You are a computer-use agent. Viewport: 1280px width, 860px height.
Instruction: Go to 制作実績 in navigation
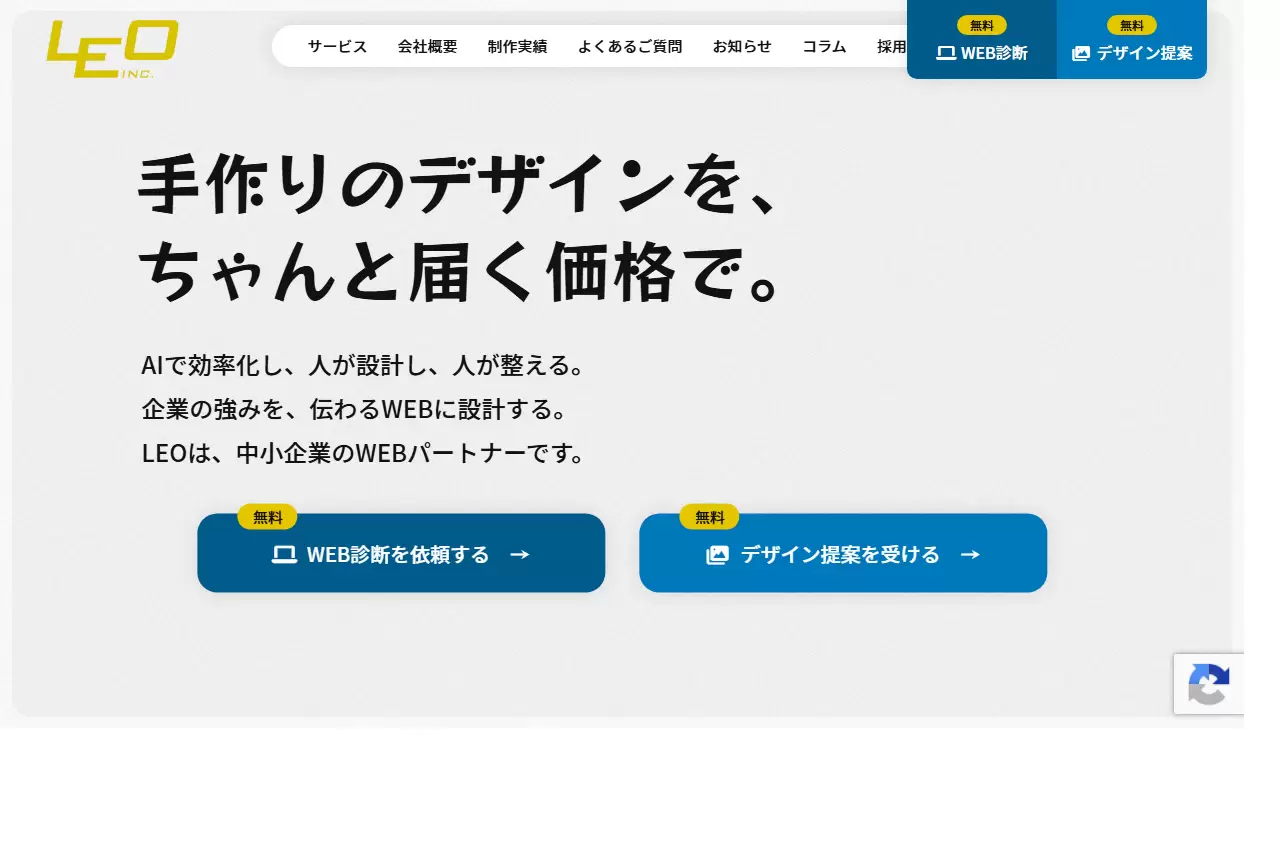(x=518, y=46)
